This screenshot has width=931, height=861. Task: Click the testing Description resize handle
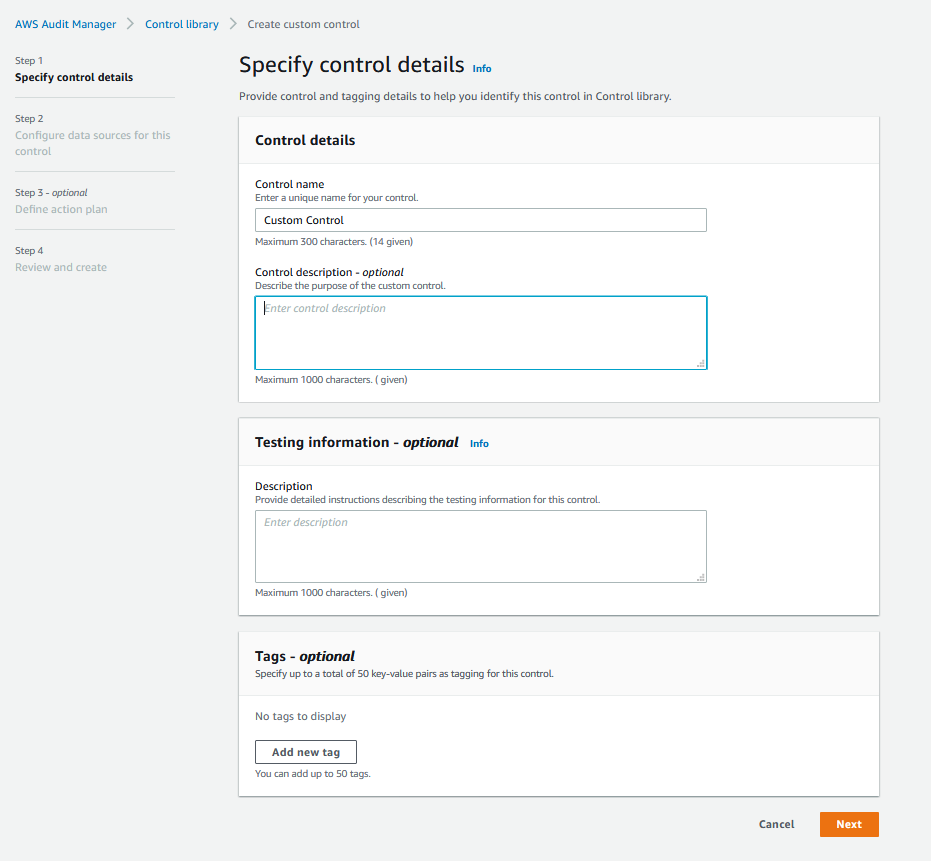tap(701, 577)
